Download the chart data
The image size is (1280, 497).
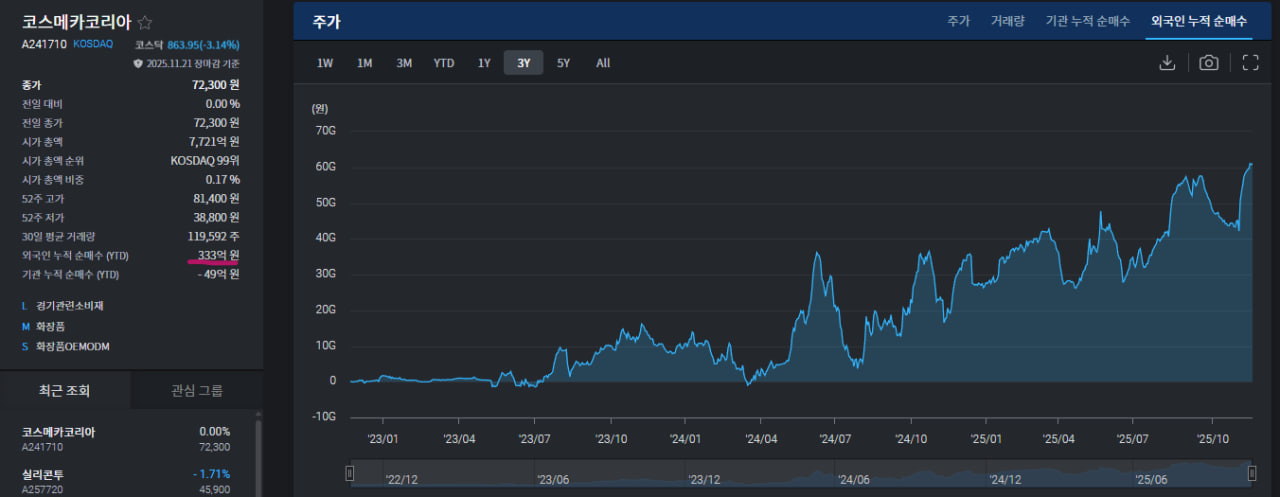1166,63
